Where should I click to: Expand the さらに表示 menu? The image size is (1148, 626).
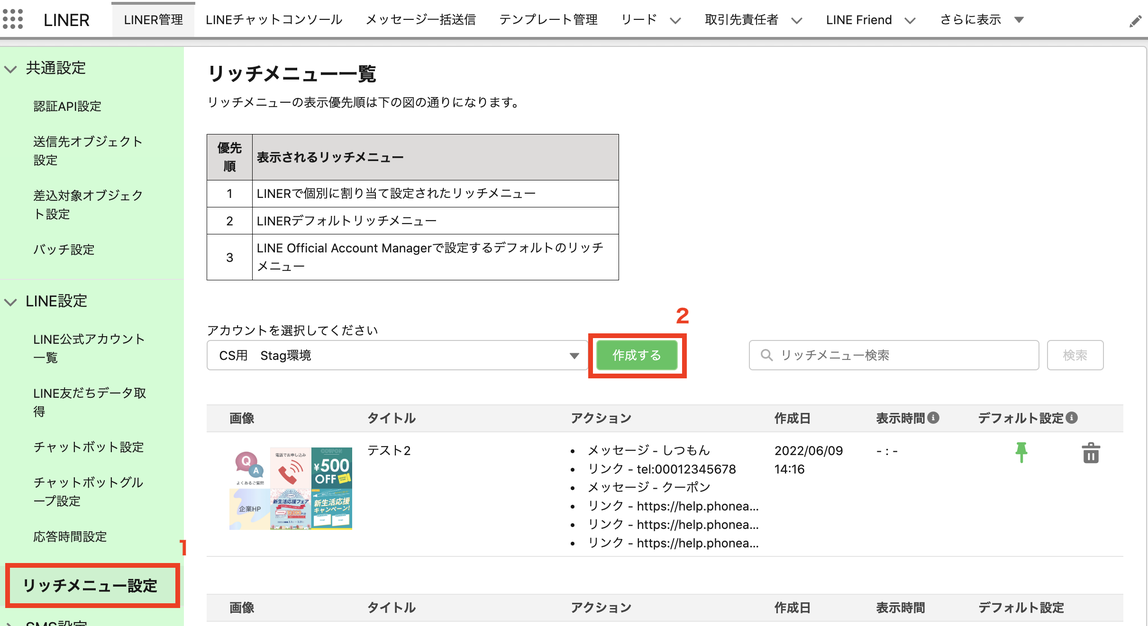pyautogui.click(x=982, y=20)
